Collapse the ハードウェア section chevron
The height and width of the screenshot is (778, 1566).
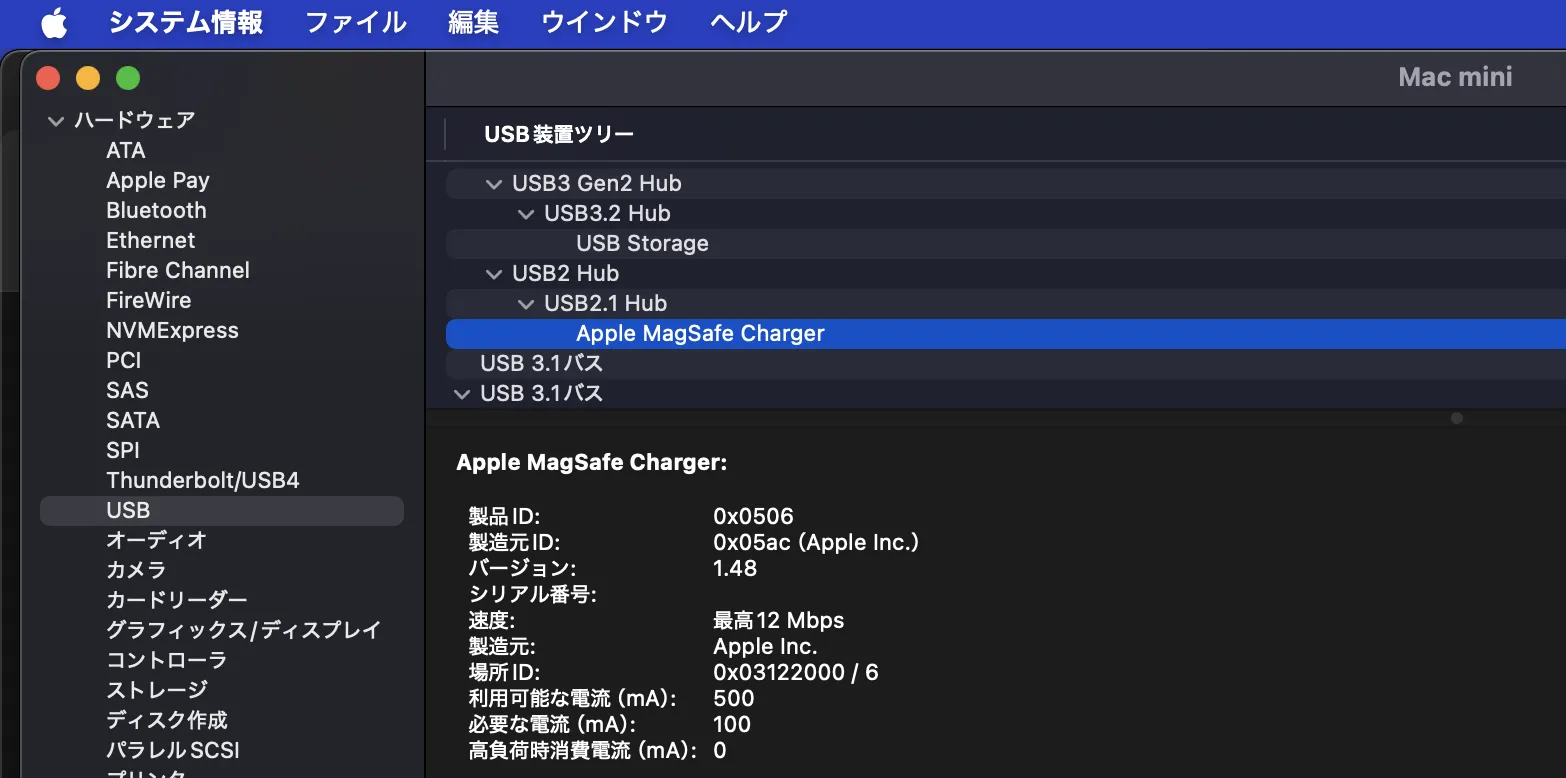(x=55, y=121)
